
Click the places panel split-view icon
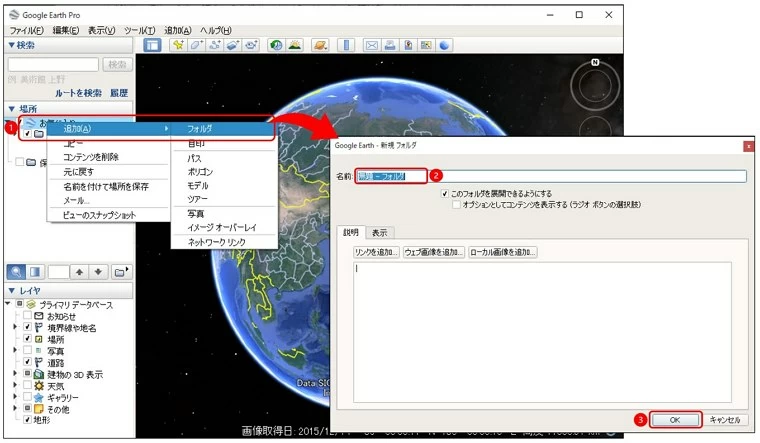(x=35, y=271)
